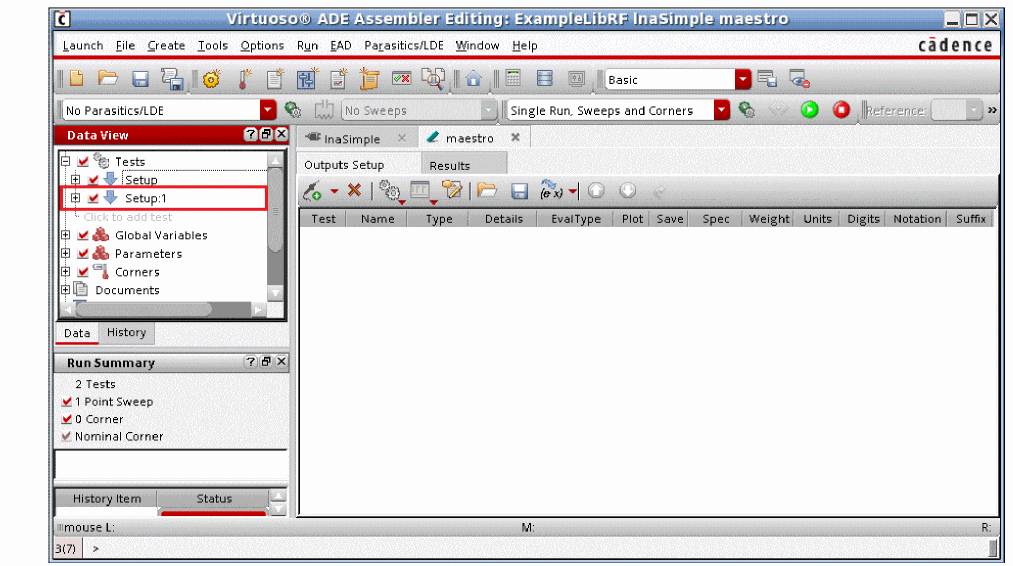Screen dimensions: 1013x566
Task: Start simulation with green run button
Action: pyautogui.click(x=809, y=110)
